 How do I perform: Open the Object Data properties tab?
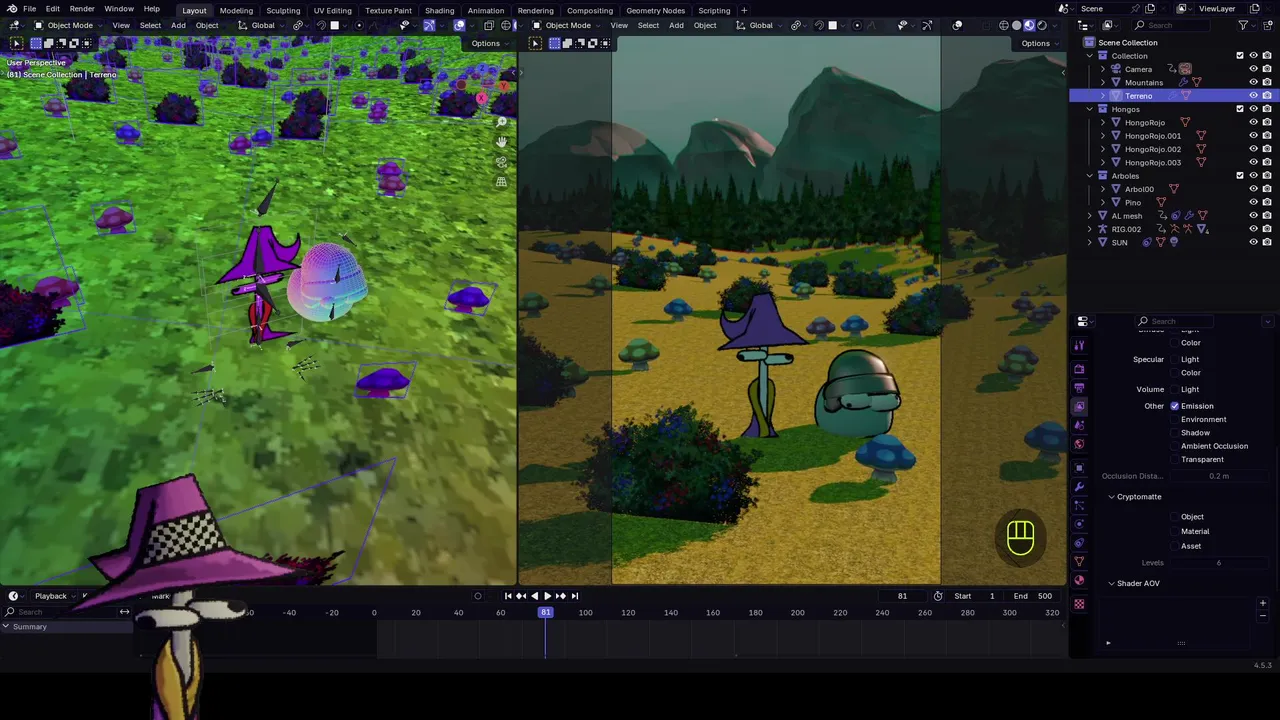tap(1079, 562)
